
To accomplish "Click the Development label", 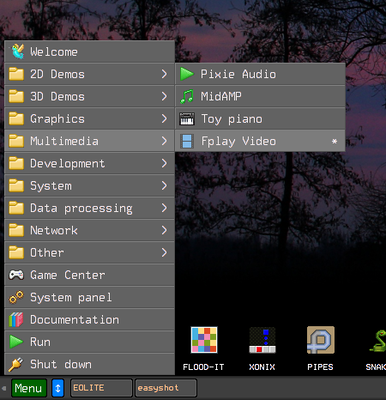I will tap(68, 164).
